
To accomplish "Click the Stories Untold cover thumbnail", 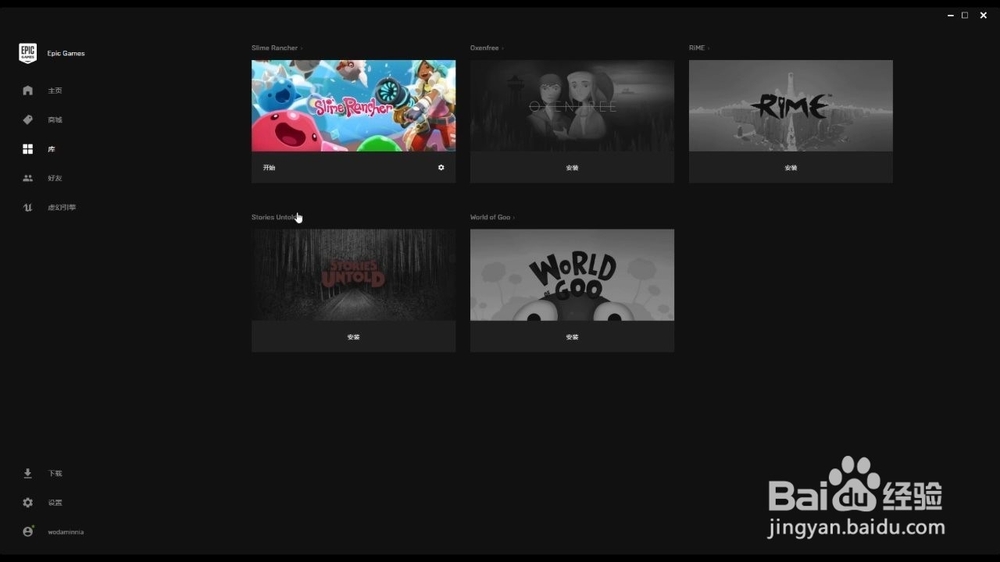I will (353, 275).
